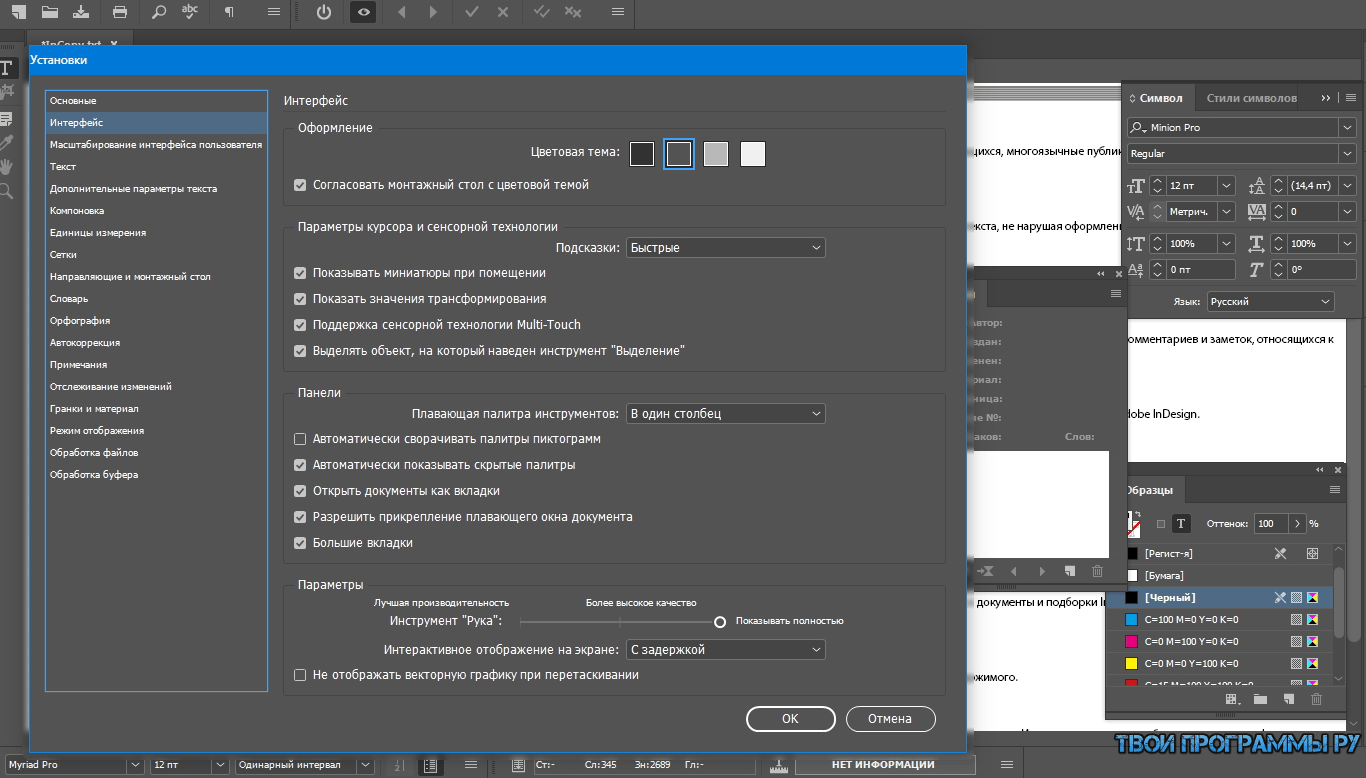Image resolution: width=1366 pixels, height=778 pixels.
Task: Click Hand tool quality slider handle
Action: point(720,621)
